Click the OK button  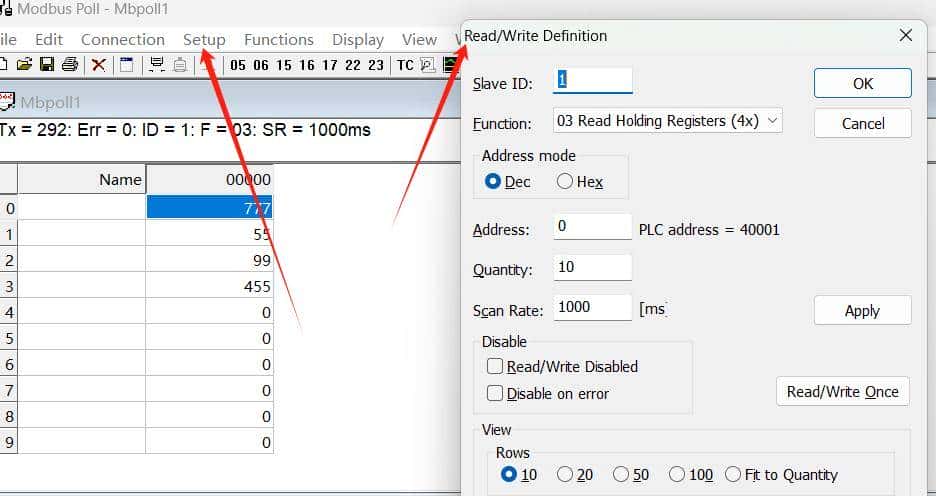coord(863,83)
